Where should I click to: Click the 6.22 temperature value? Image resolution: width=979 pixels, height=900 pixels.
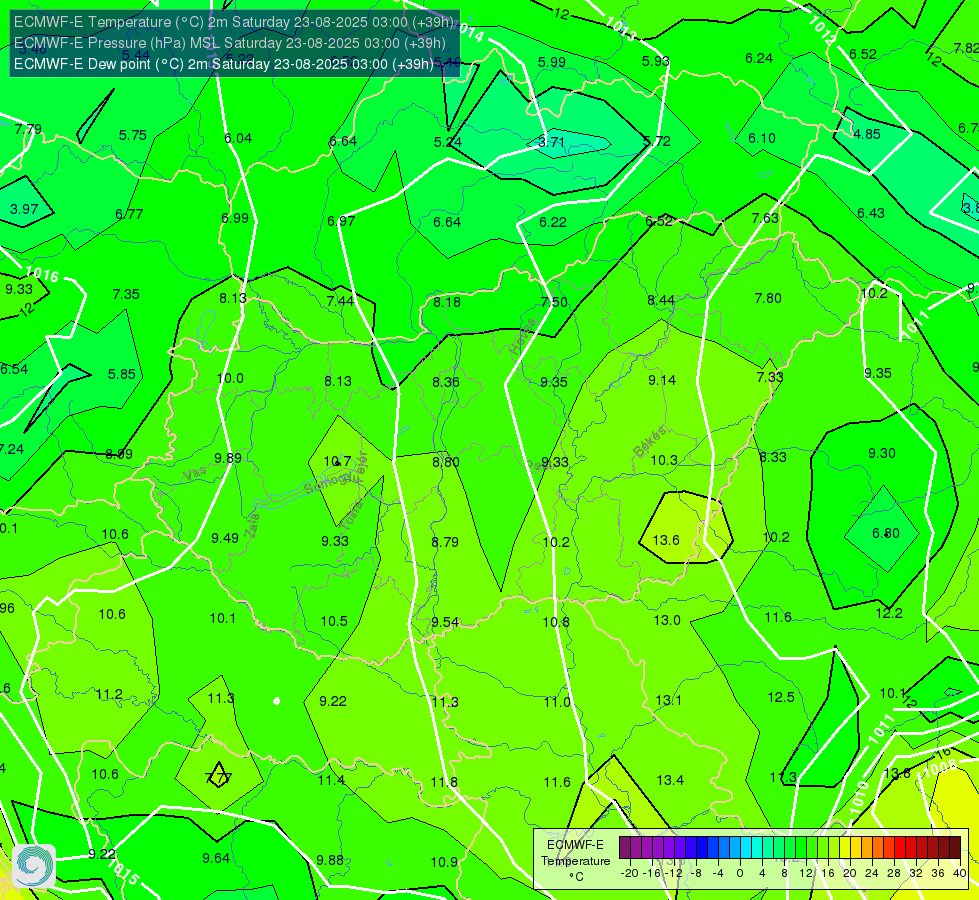pos(553,222)
